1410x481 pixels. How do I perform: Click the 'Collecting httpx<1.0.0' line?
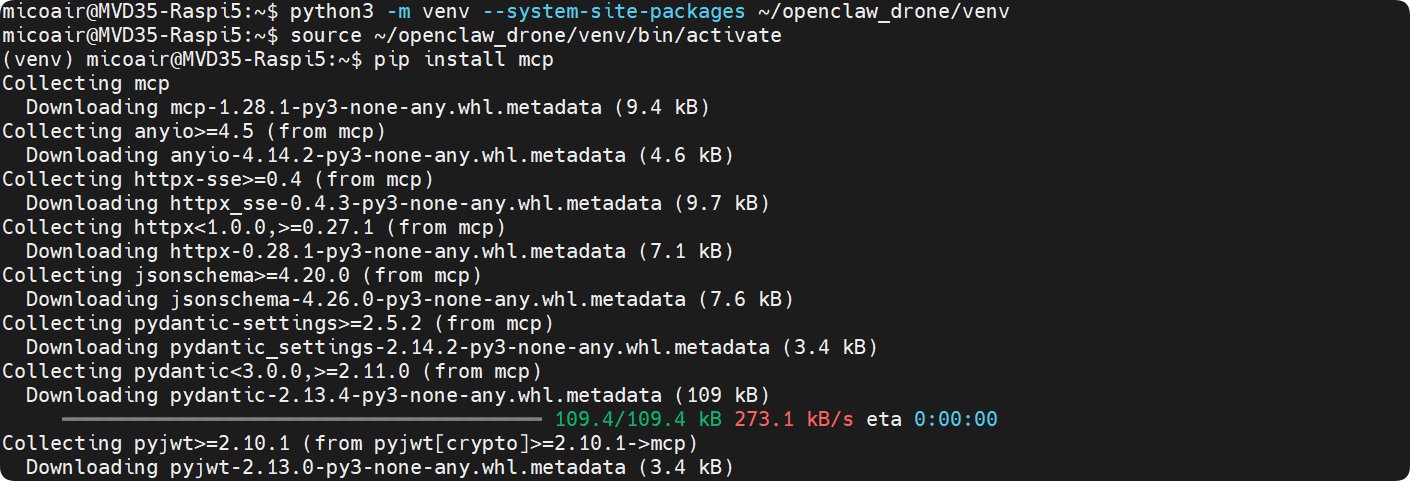(x=254, y=227)
